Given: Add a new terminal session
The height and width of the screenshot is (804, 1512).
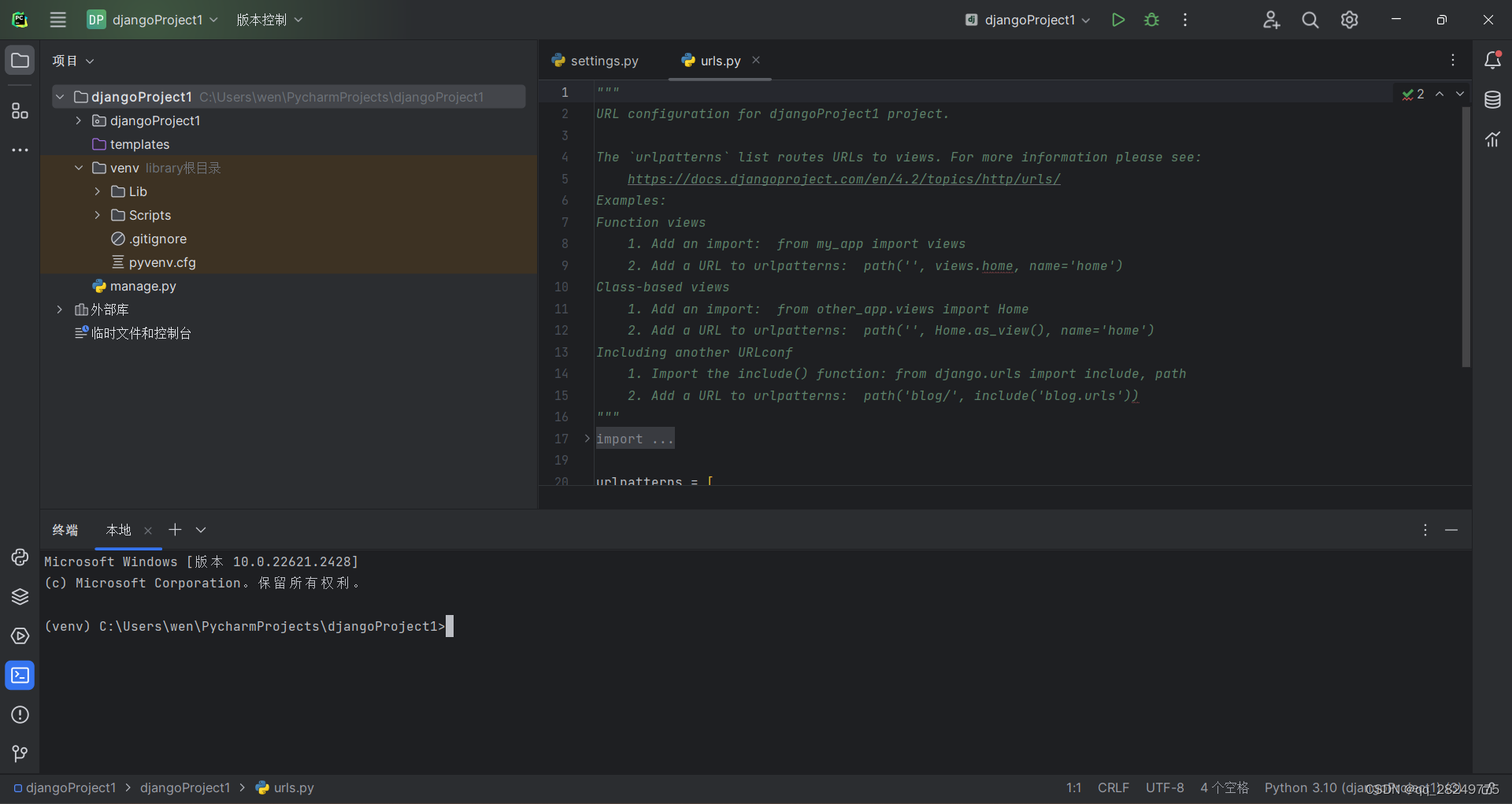Looking at the screenshot, I should pos(175,530).
